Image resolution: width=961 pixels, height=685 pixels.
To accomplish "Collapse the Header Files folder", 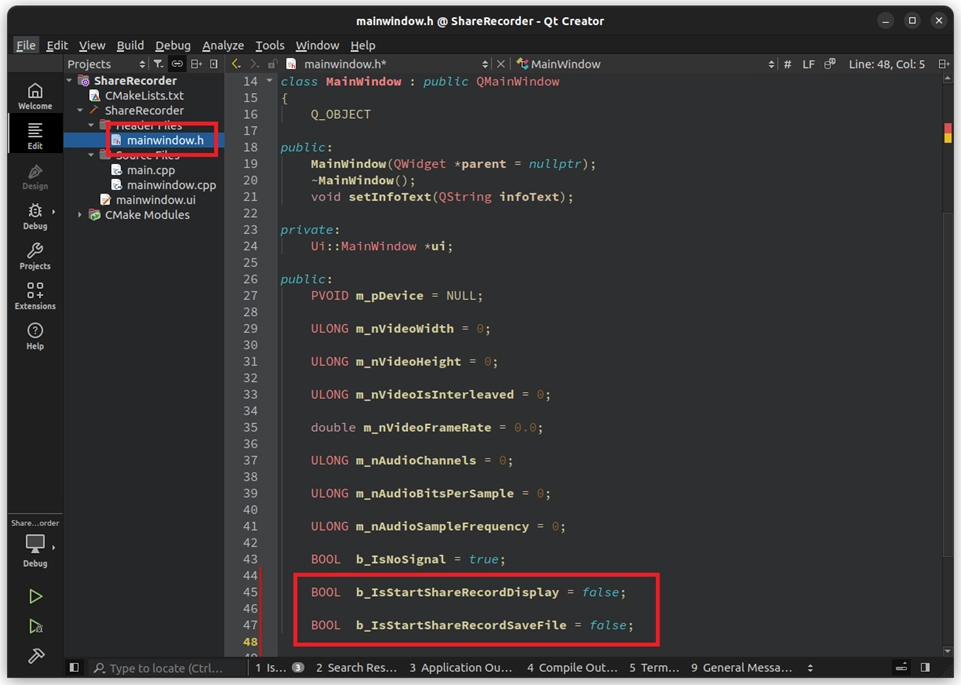I will [x=91, y=125].
